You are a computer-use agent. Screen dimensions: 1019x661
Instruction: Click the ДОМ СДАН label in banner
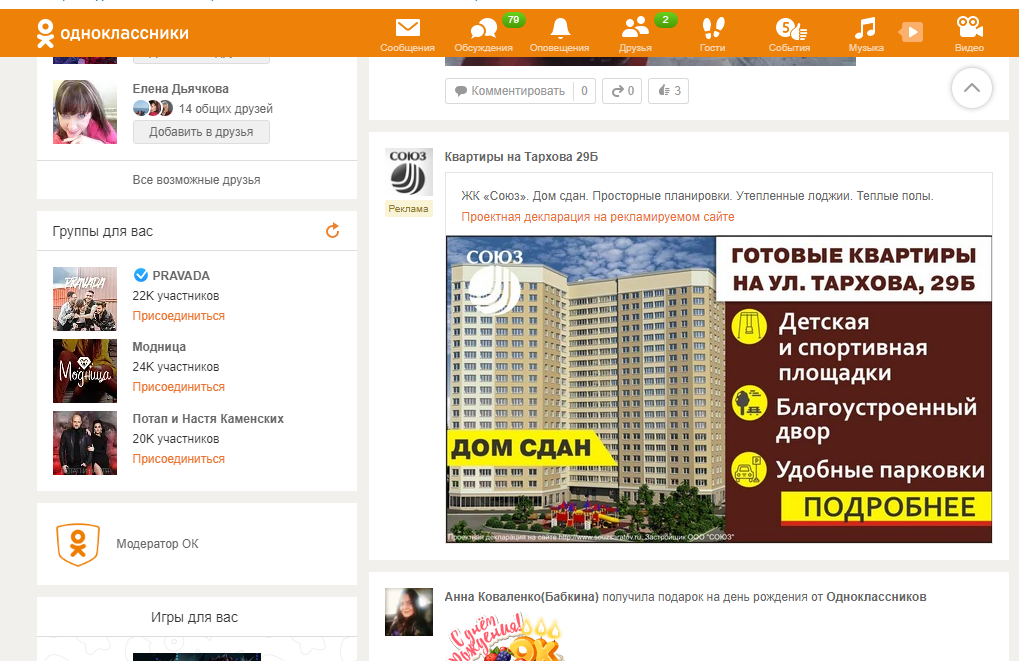pos(530,448)
